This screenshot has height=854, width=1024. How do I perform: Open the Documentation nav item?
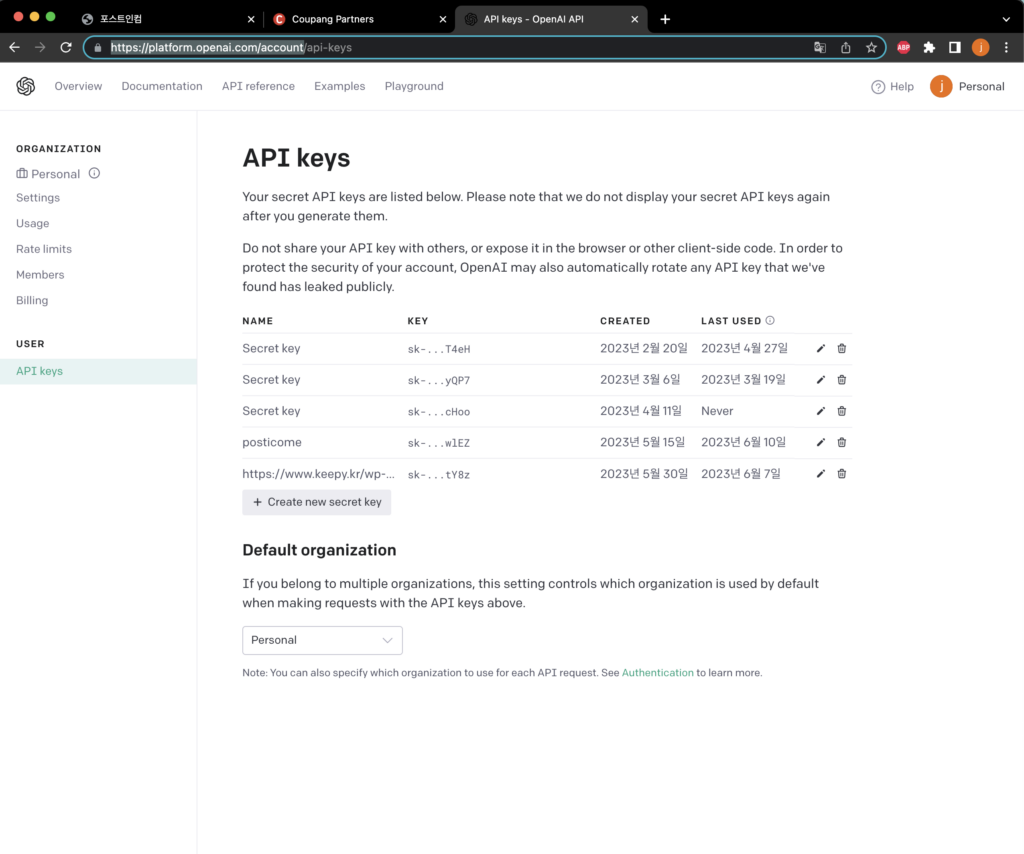point(162,86)
